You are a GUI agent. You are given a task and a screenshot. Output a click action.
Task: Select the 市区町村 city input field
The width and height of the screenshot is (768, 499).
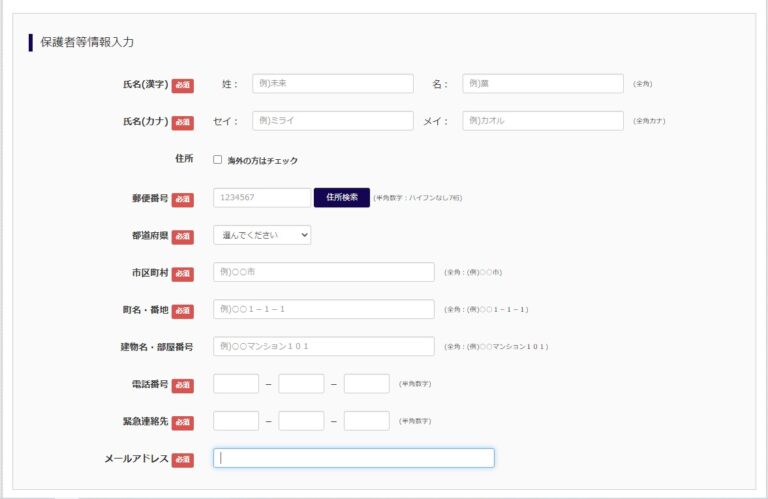(324, 272)
